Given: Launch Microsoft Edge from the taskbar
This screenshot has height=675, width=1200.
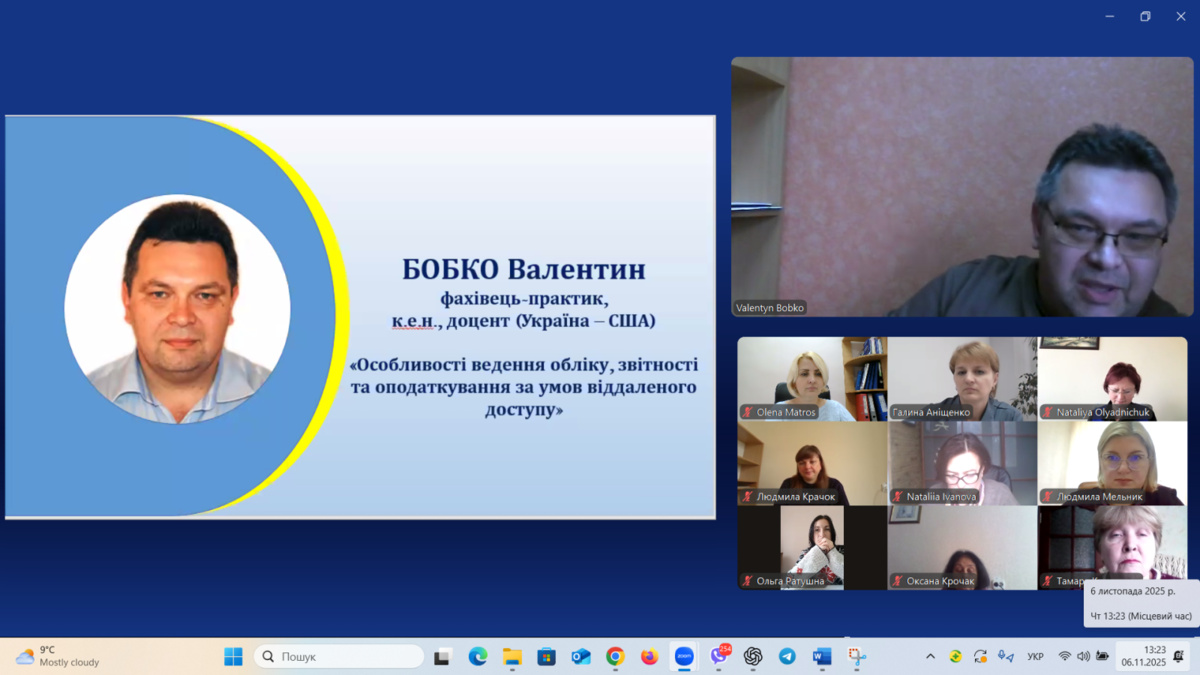Looking at the screenshot, I should click(x=478, y=656).
